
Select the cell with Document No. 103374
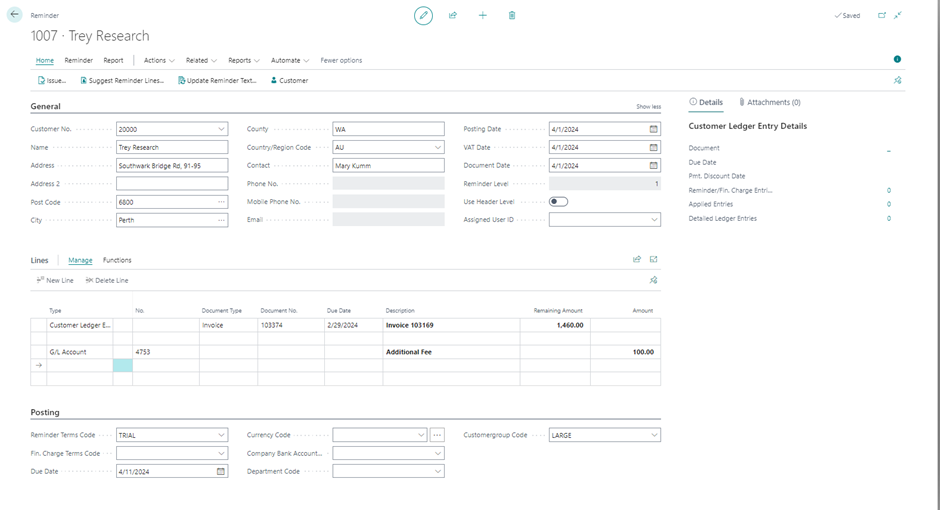point(291,325)
